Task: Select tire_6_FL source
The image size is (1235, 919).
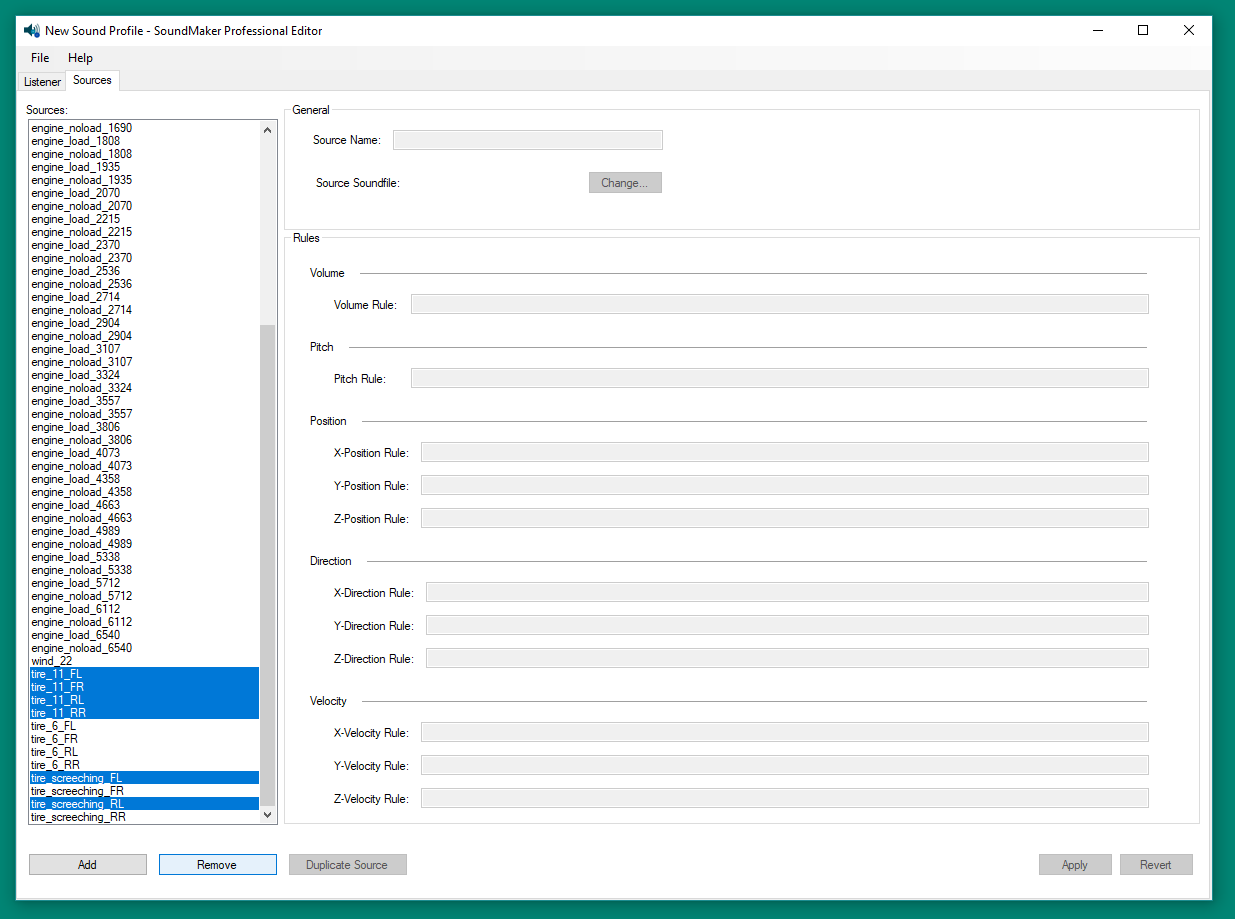Action: (x=144, y=726)
